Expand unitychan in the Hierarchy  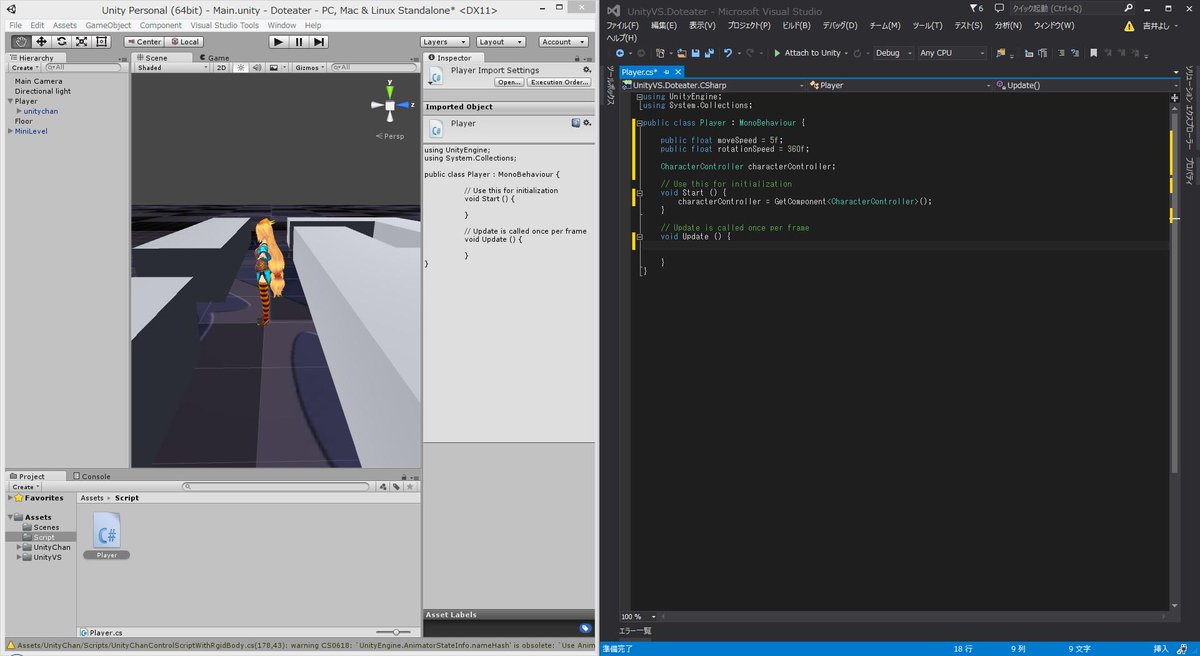(18, 111)
